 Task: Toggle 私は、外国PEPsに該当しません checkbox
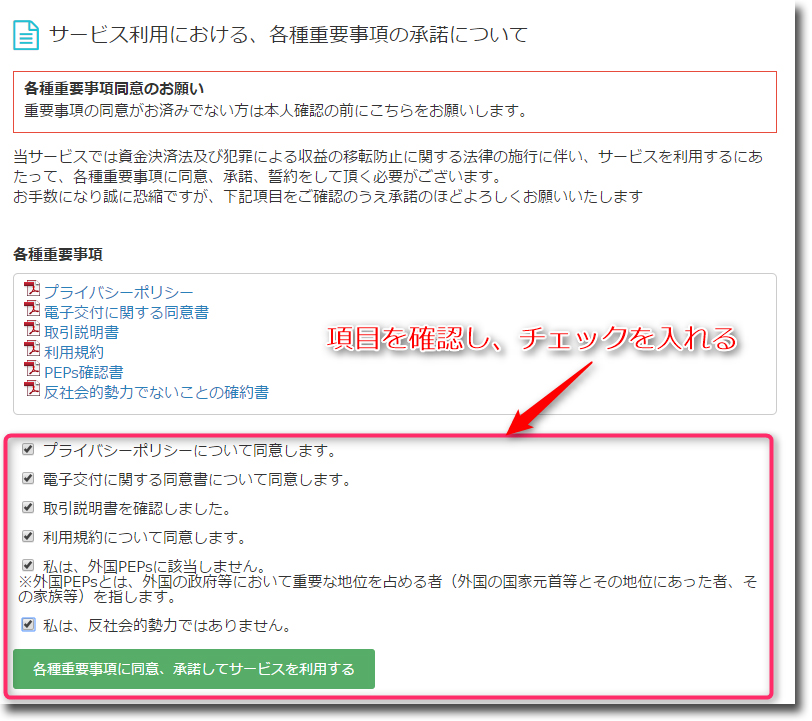point(28,565)
